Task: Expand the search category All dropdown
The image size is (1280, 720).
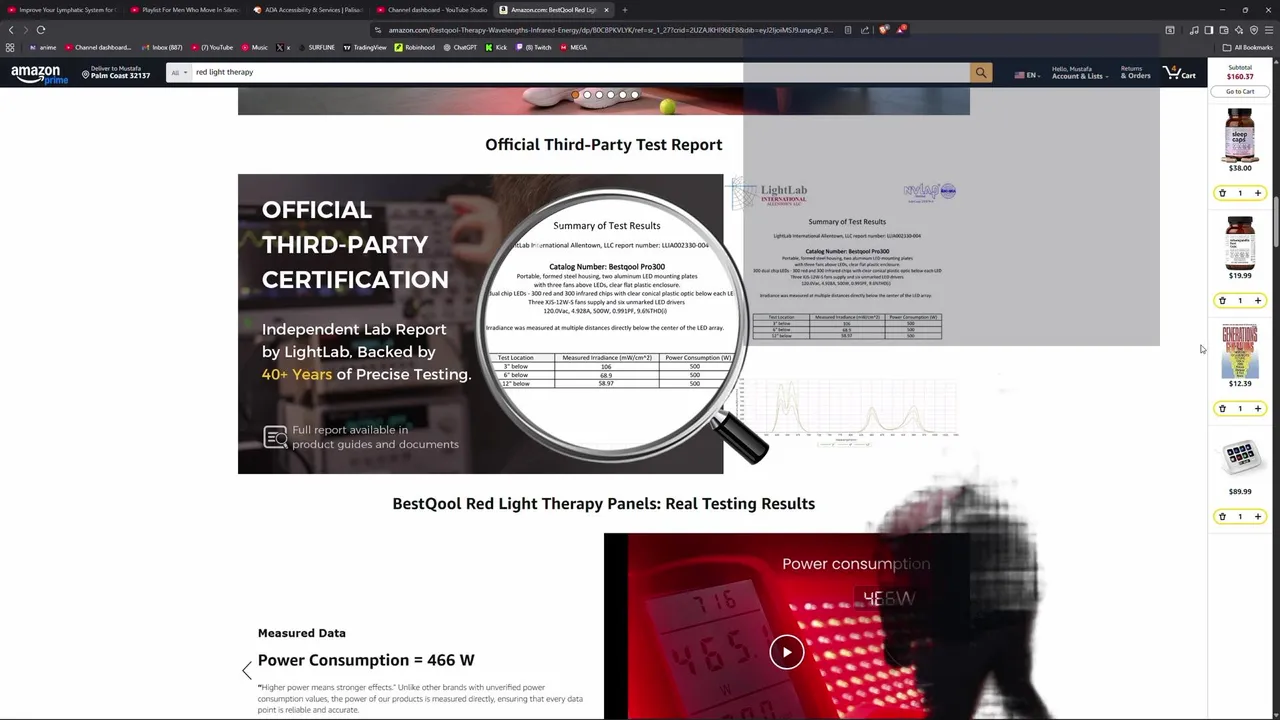Action: (x=178, y=72)
